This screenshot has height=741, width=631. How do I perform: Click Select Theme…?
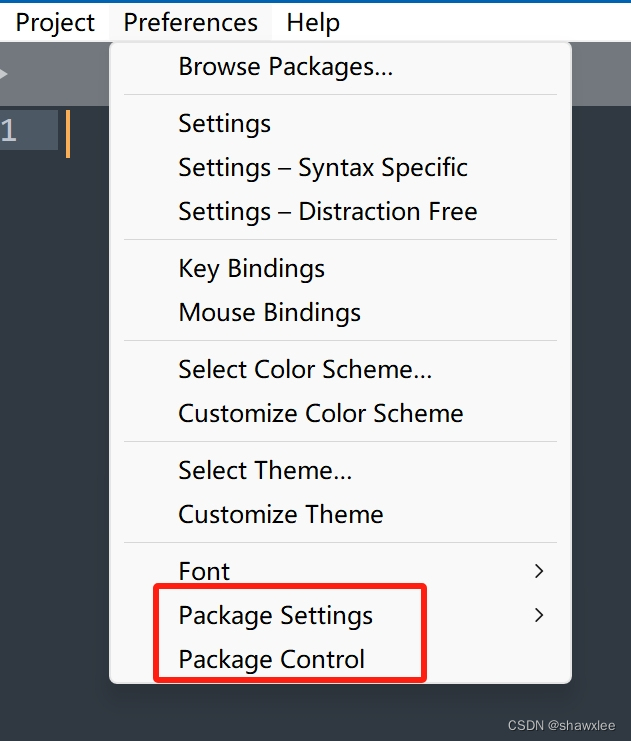click(340, 470)
